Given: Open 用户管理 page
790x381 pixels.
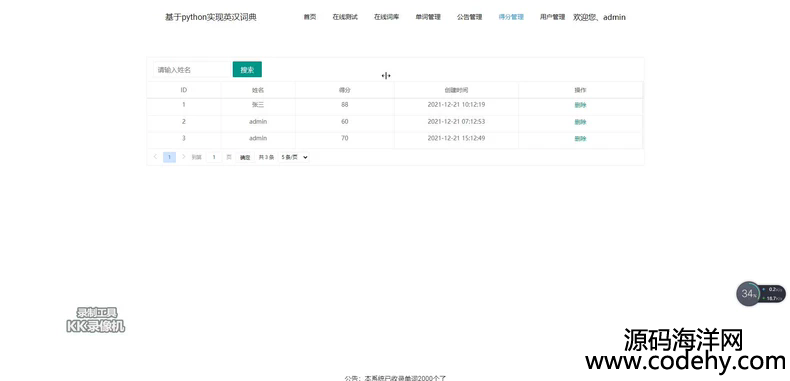Looking at the screenshot, I should (552, 17).
